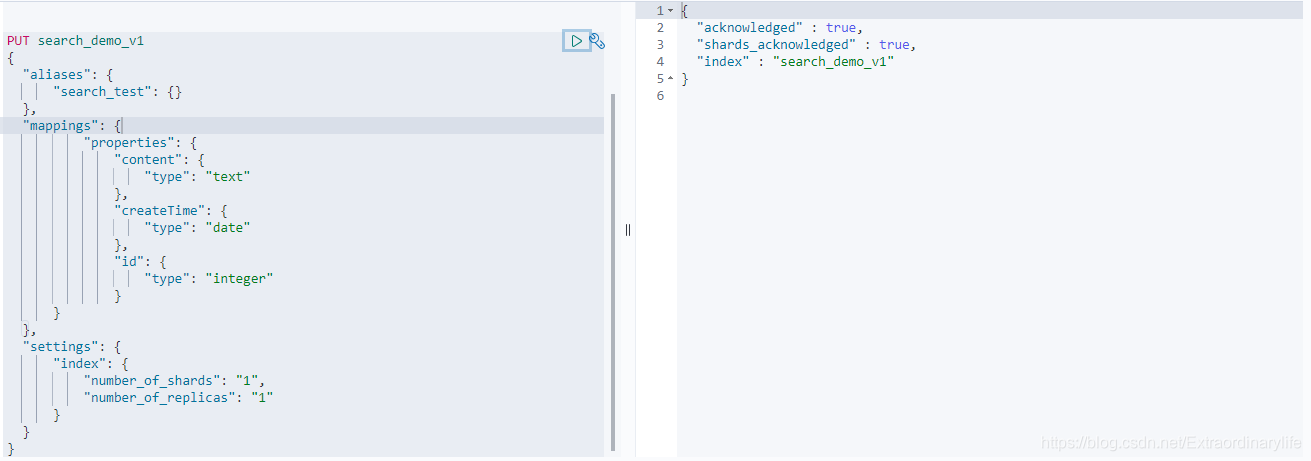Image resolution: width=1311 pixels, height=461 pixels.
Task: Click "shards_acknowledged" response line
Action: [x=806, y=44]
